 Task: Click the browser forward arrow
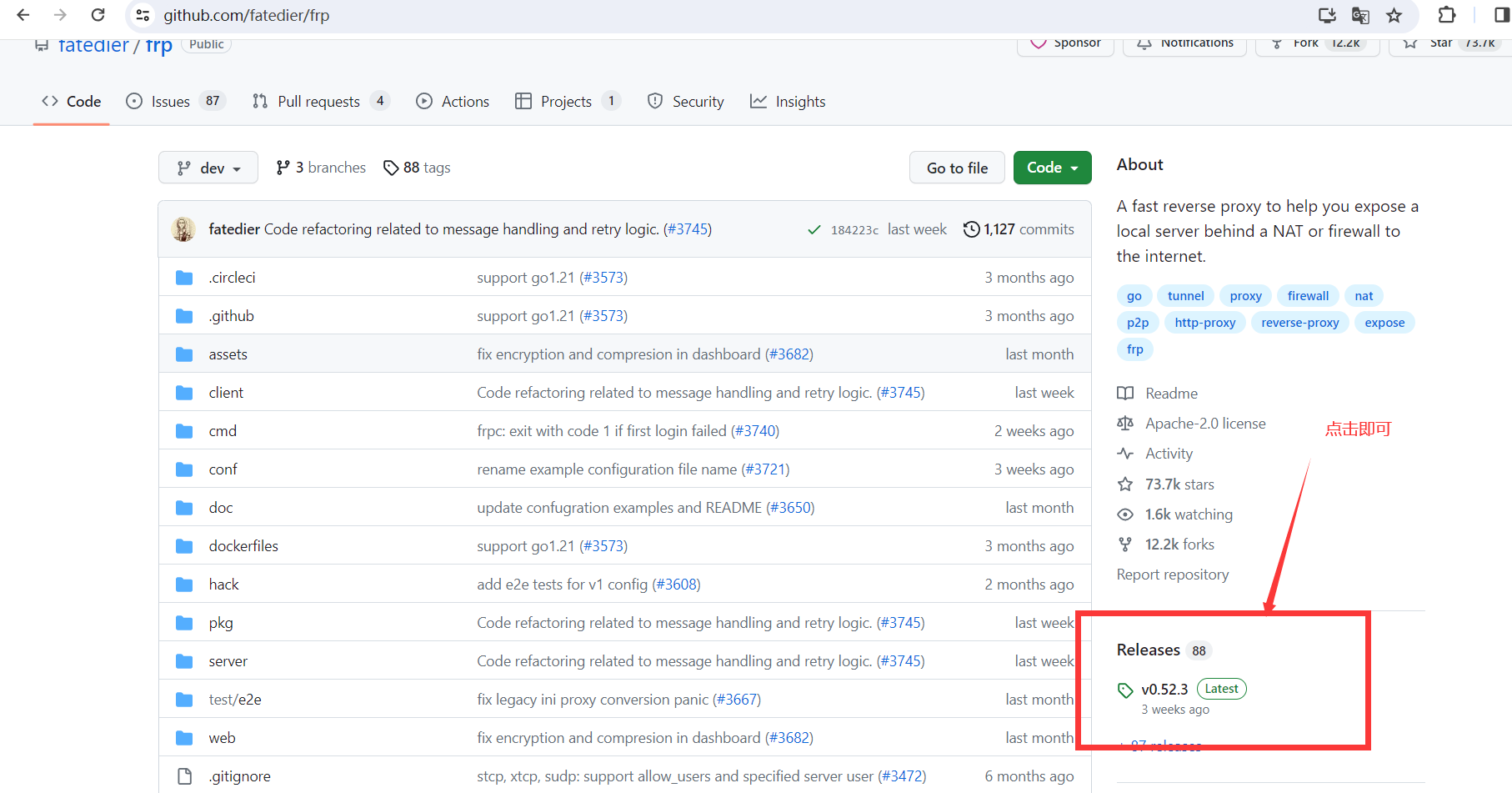click(x=60, y=15)
